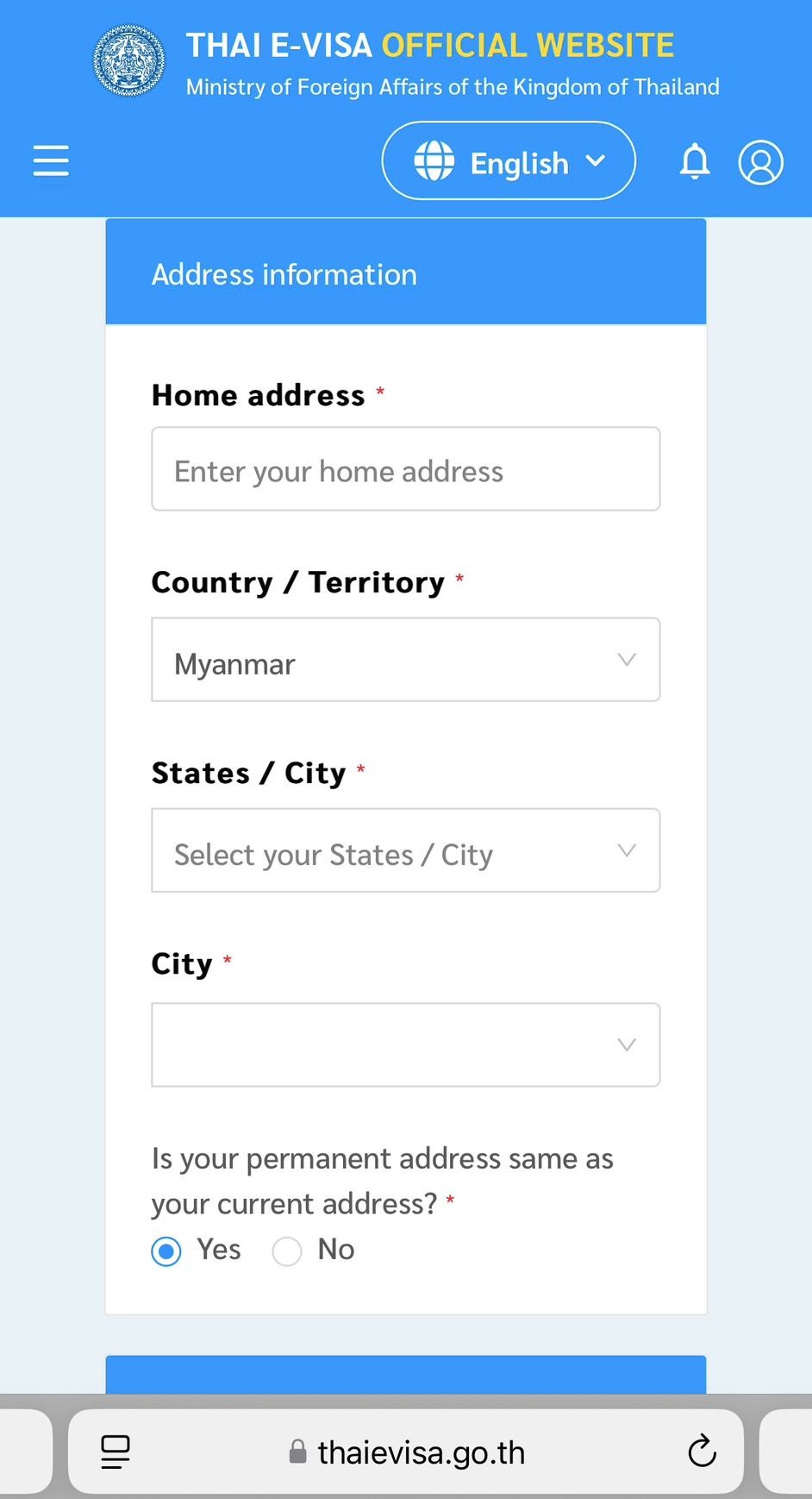Click the globe language icon
Screen dimensions: 812x1499
[434, 161]
